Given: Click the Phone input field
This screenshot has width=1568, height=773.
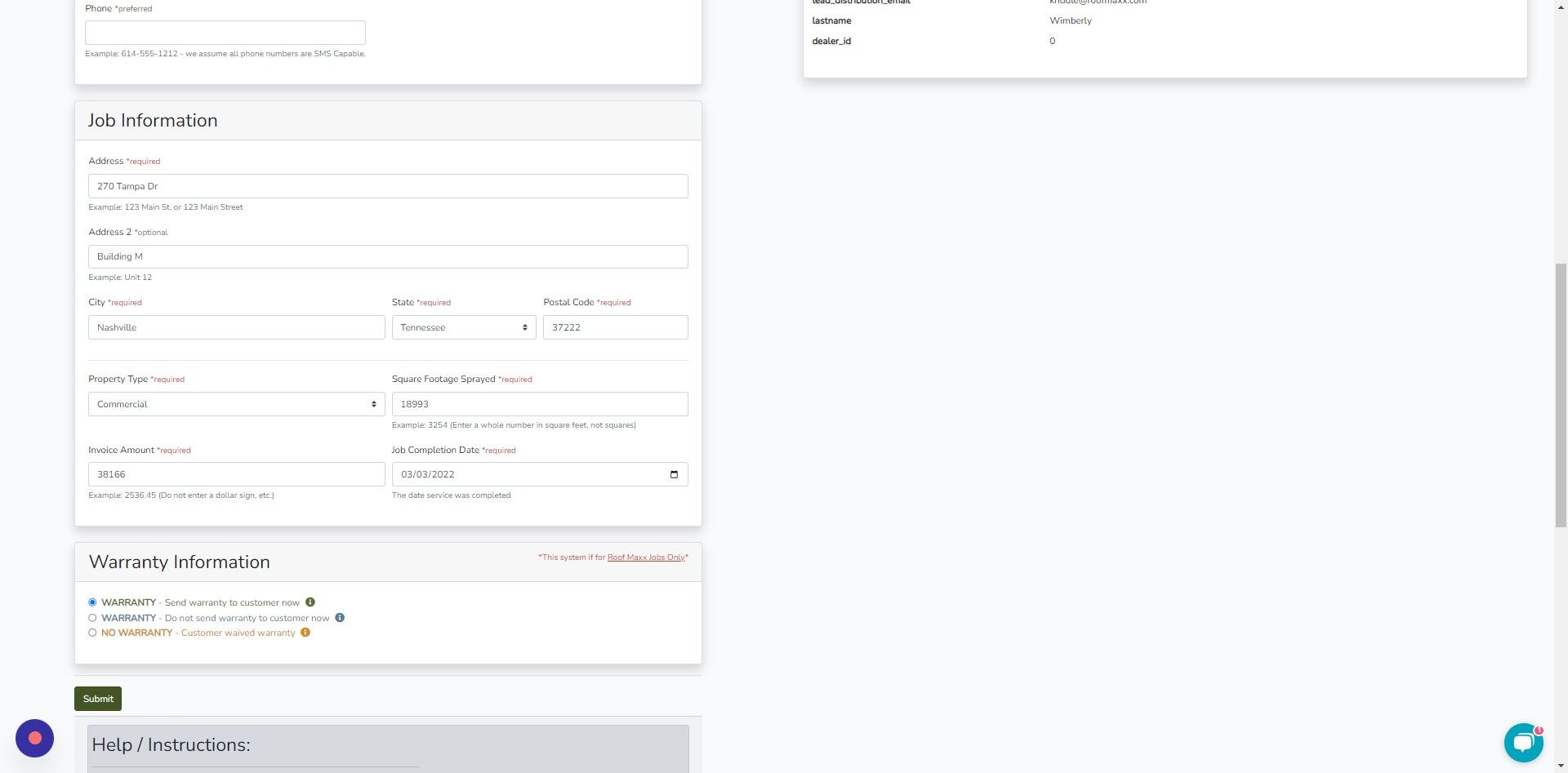Looking at the screenshot, I should 225,33.
